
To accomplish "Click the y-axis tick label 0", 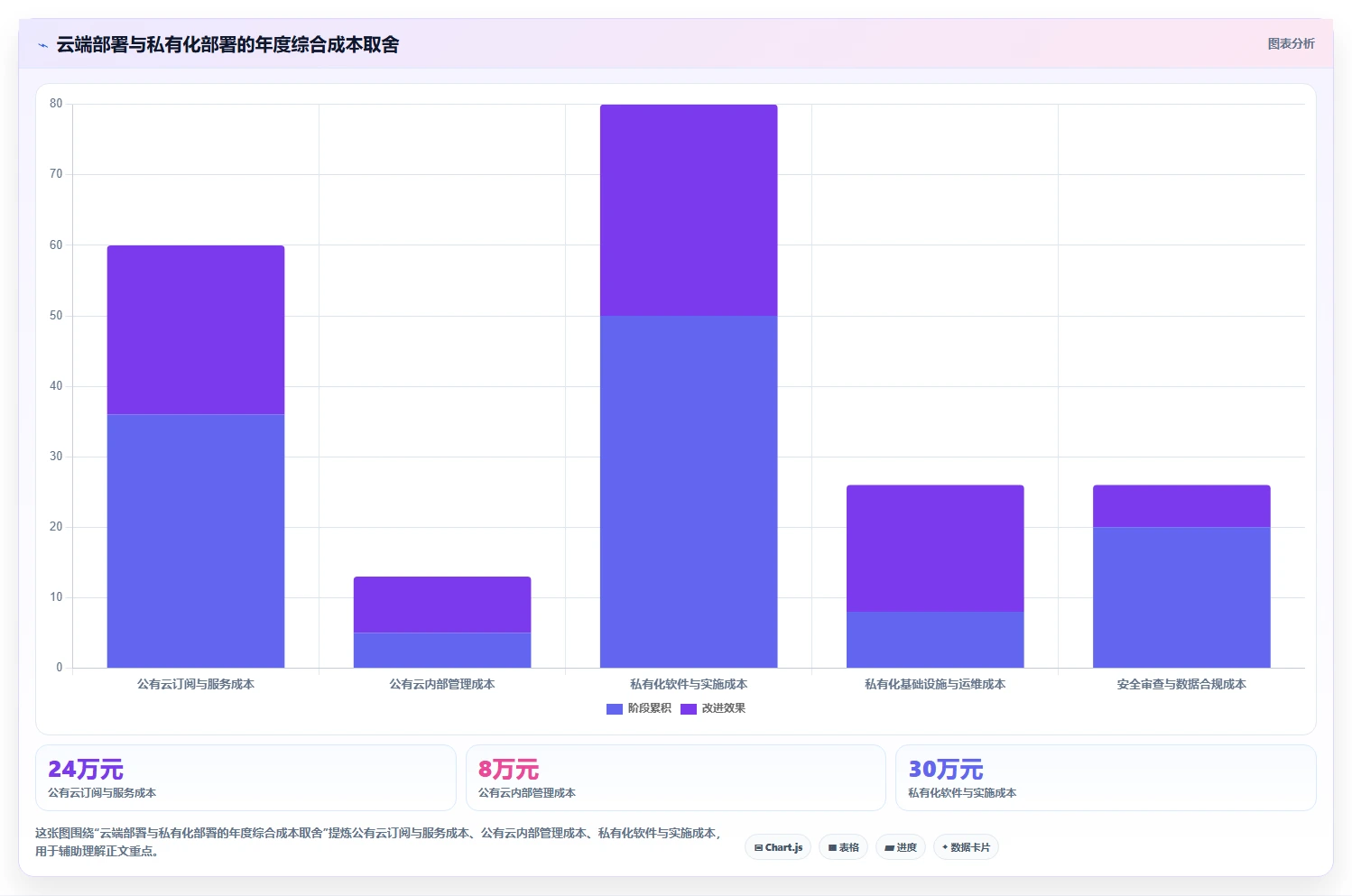I will click(60, 668).
